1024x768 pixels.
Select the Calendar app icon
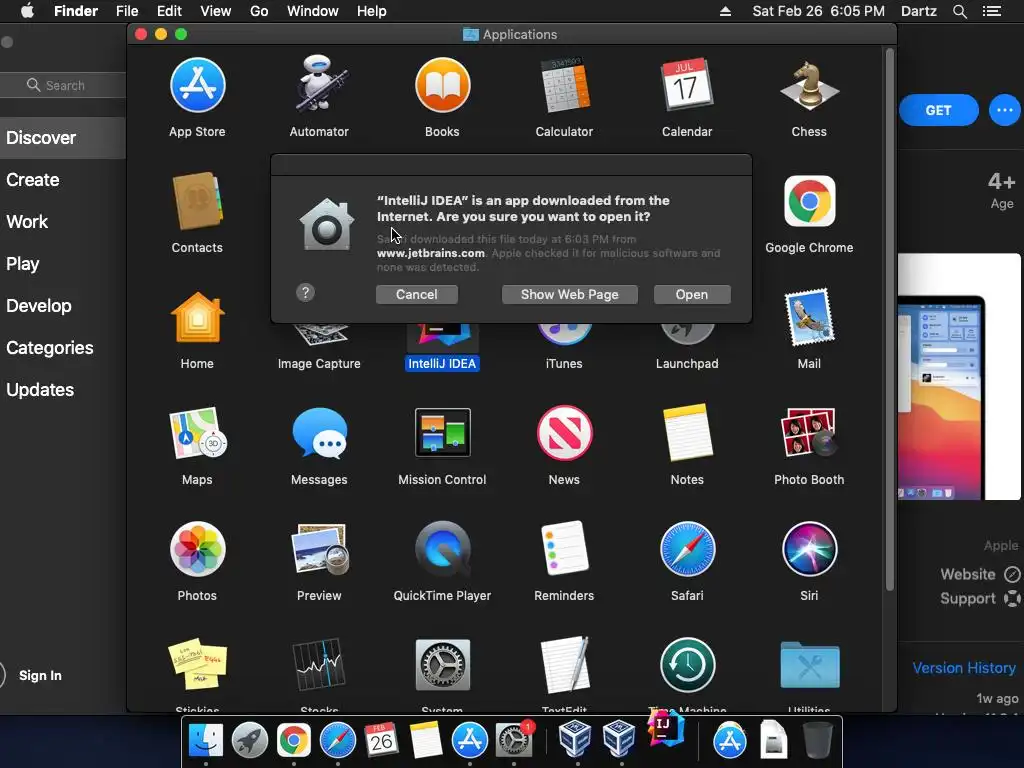click(x=686, y=86)
